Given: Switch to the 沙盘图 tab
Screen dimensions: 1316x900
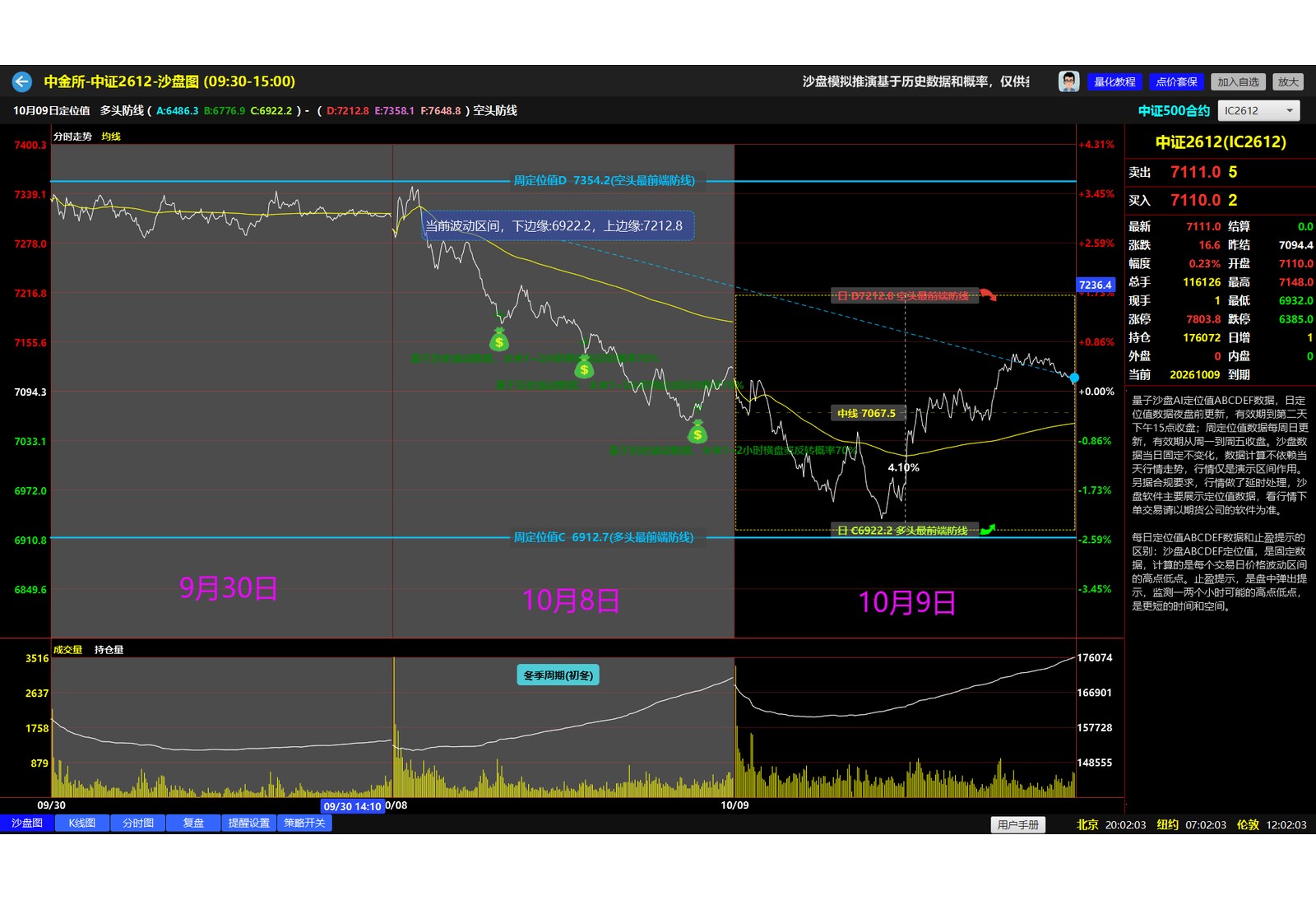Looking at the screenshot, I should coord(26,823).
